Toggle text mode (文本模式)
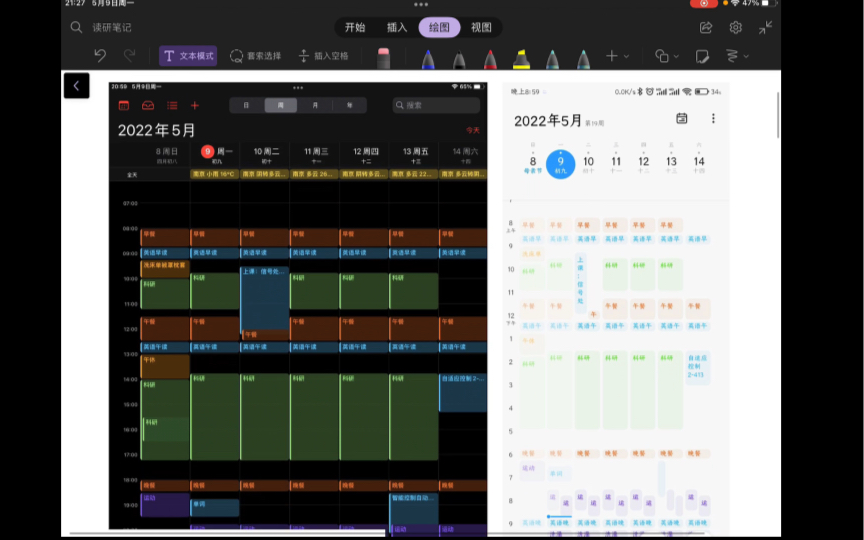 [x=188, y=56]
